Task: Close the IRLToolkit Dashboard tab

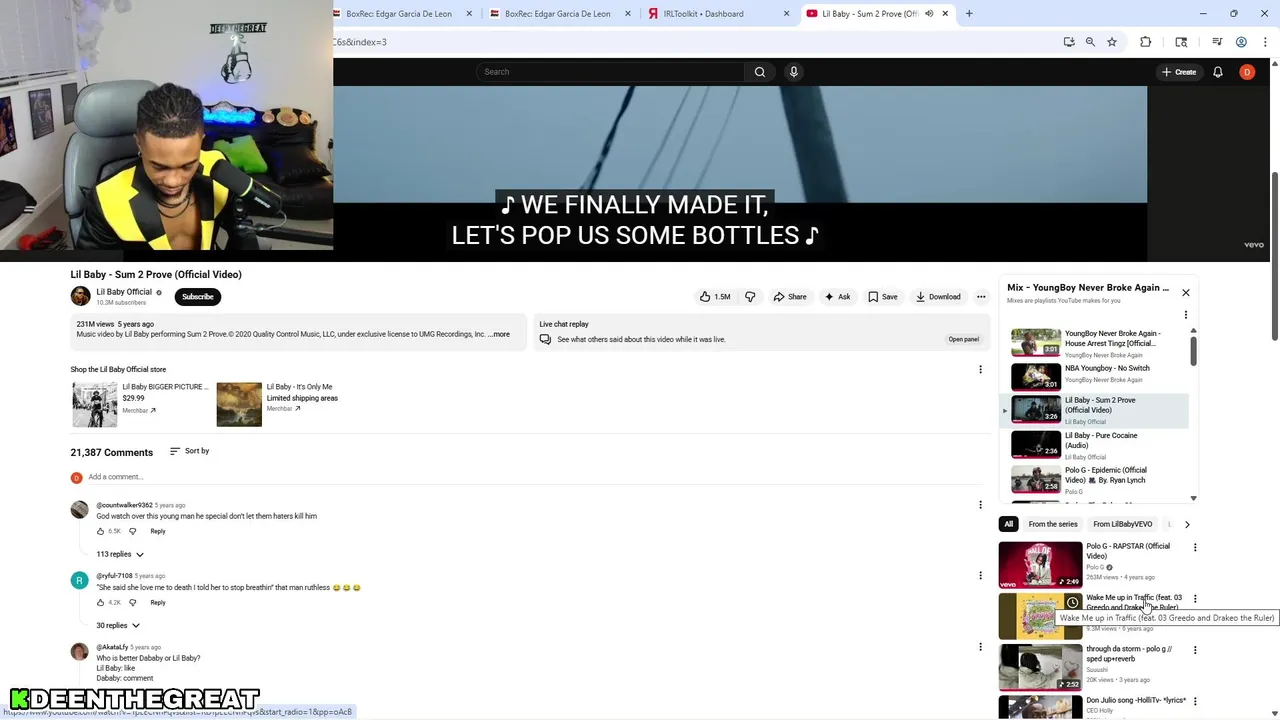Action: [x=786, y=14]
